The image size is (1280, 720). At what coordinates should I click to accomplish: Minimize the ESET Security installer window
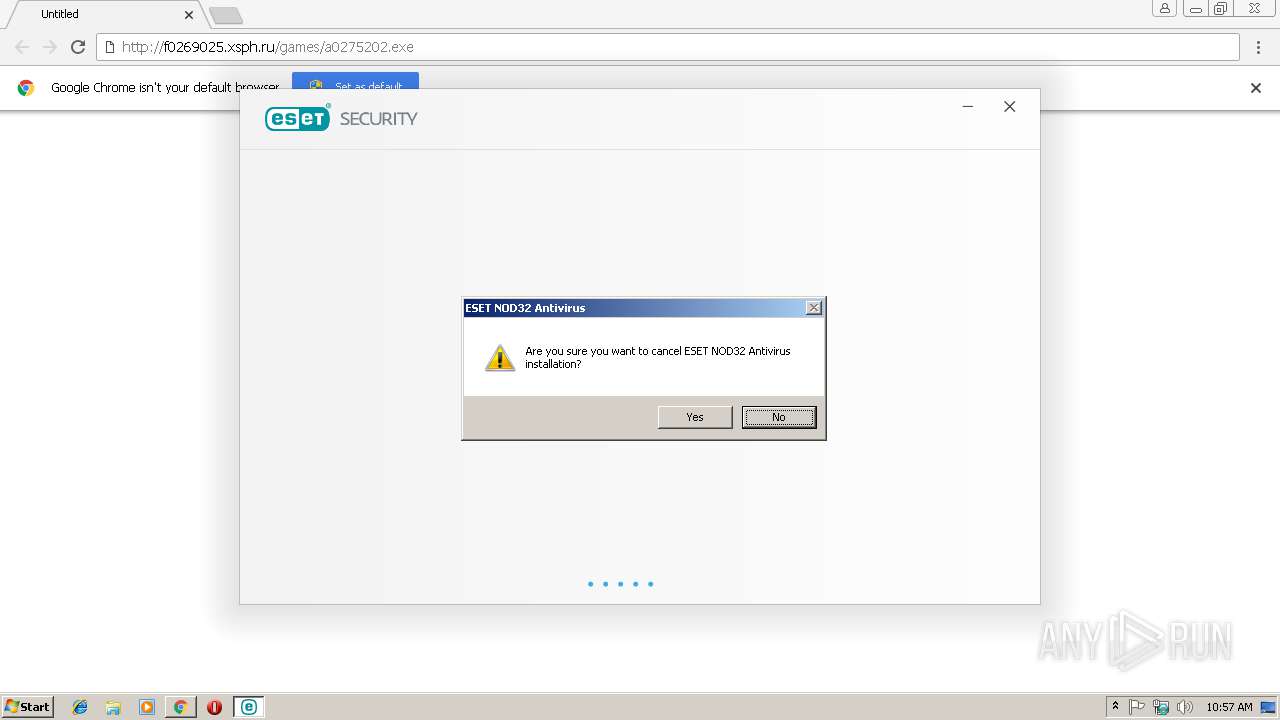point(968,107)
